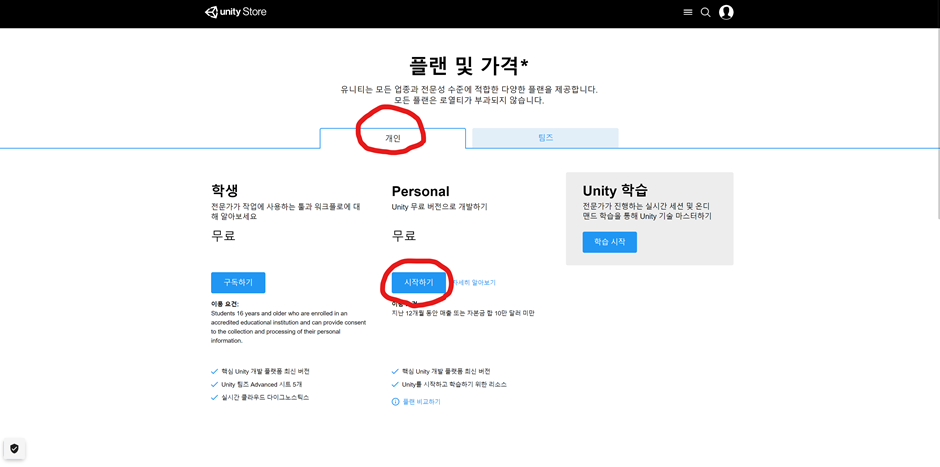Click the 무료 price under 학생
Screen dimensions: 940x467
click(223, 236)
